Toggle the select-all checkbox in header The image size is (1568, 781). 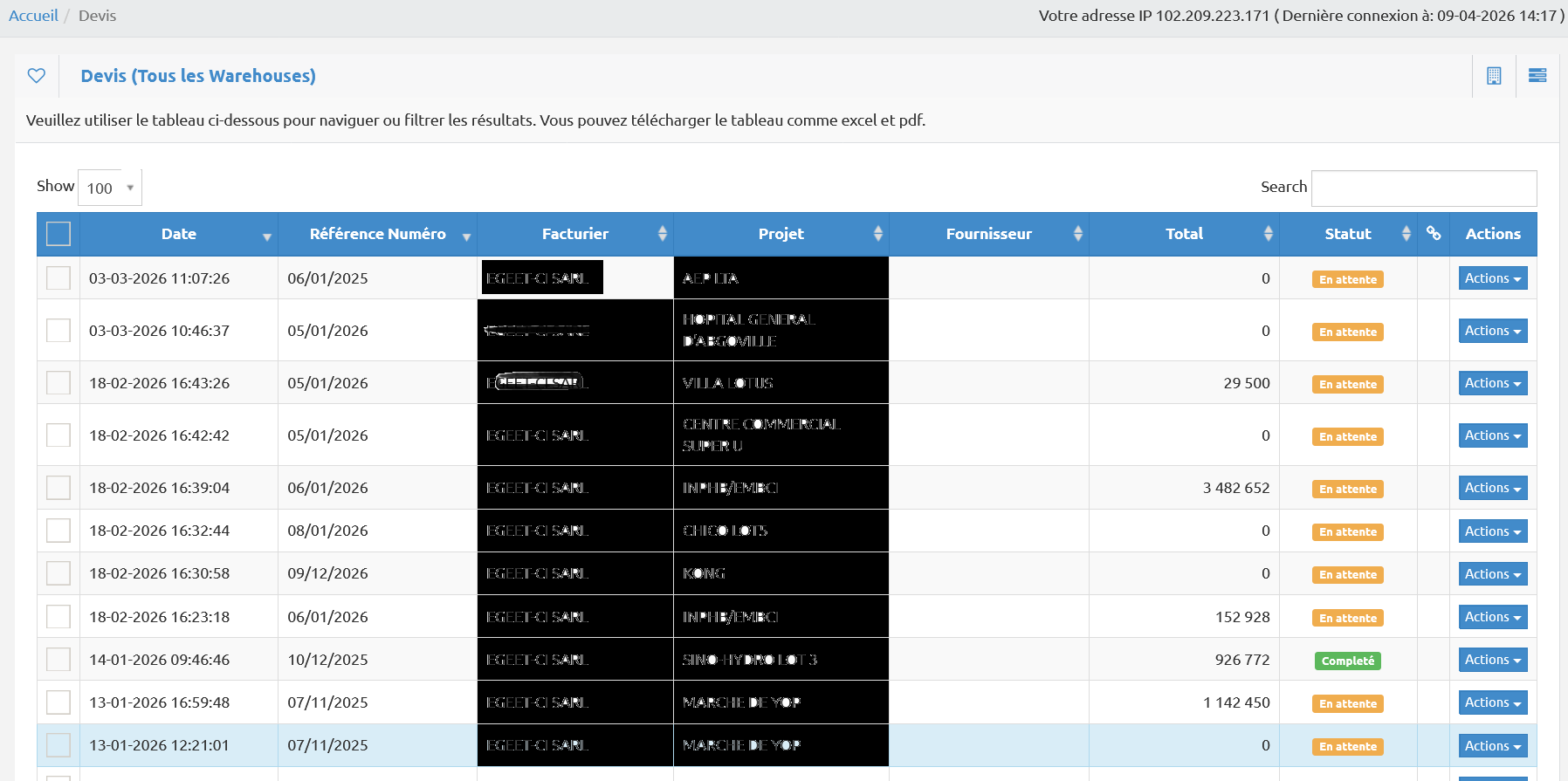pyautogui.click(x=58, y=234)
